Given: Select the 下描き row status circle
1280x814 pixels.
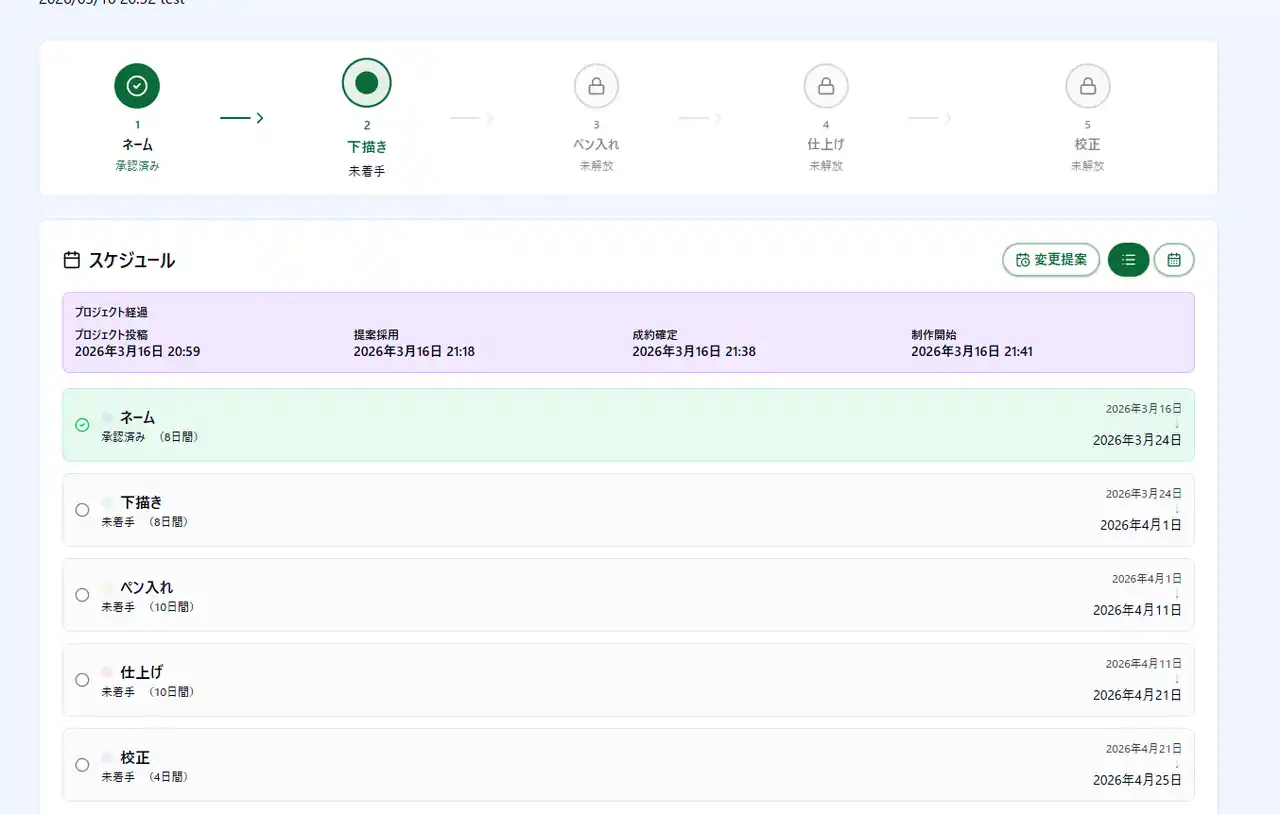Looking at the screenshot, I should (82, 510).
